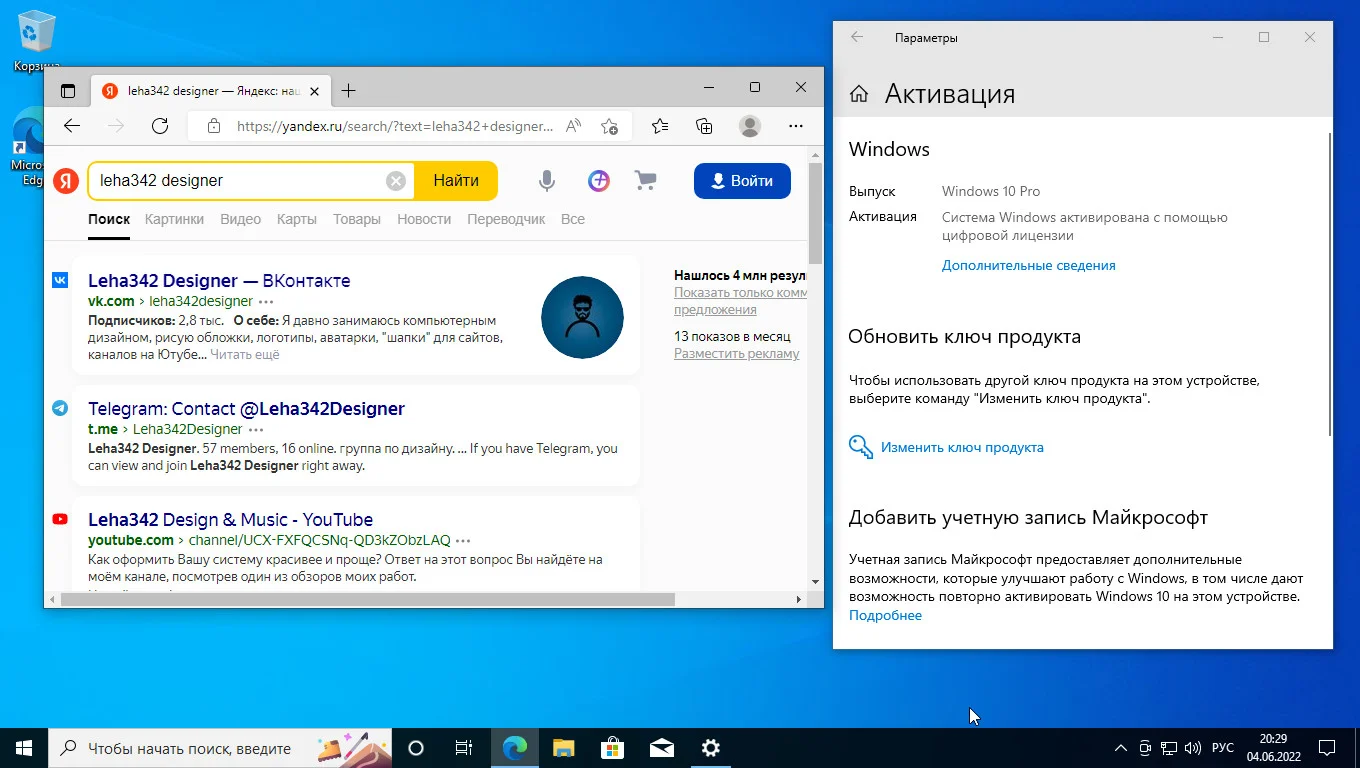
Task: Go back in the Edge browser
Action: (72, 126)
